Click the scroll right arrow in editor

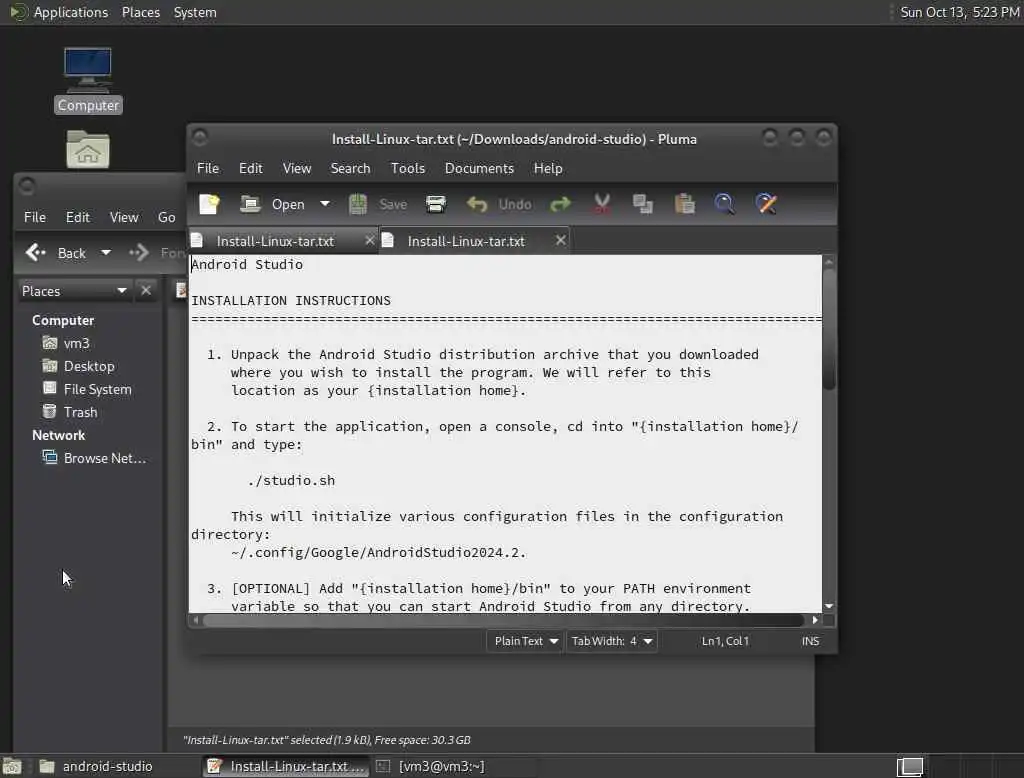pos(814,620)
